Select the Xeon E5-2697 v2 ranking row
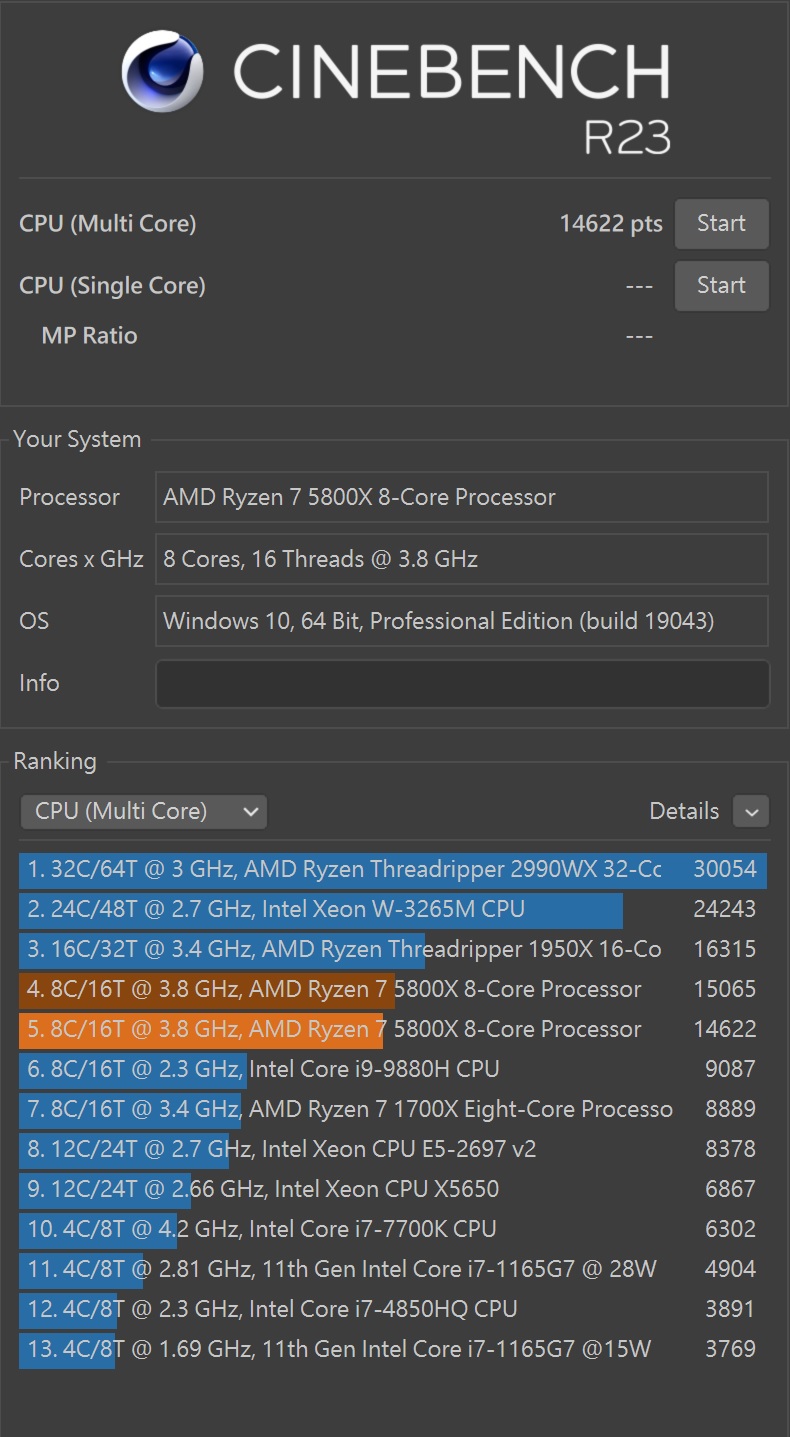This screenshot has height=1437, width=790. click(393, 1149)
